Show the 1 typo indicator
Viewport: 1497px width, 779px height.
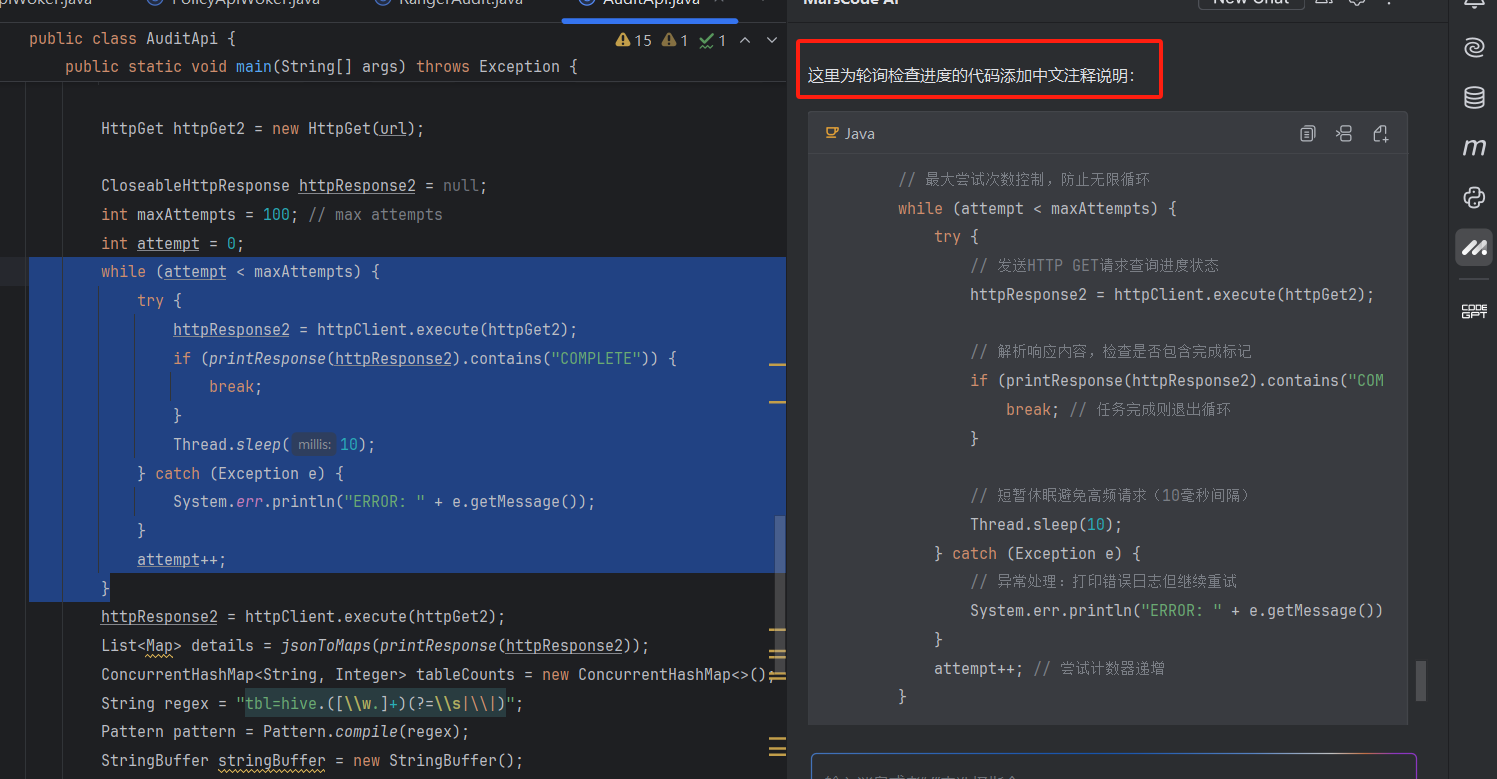[713, 40]
